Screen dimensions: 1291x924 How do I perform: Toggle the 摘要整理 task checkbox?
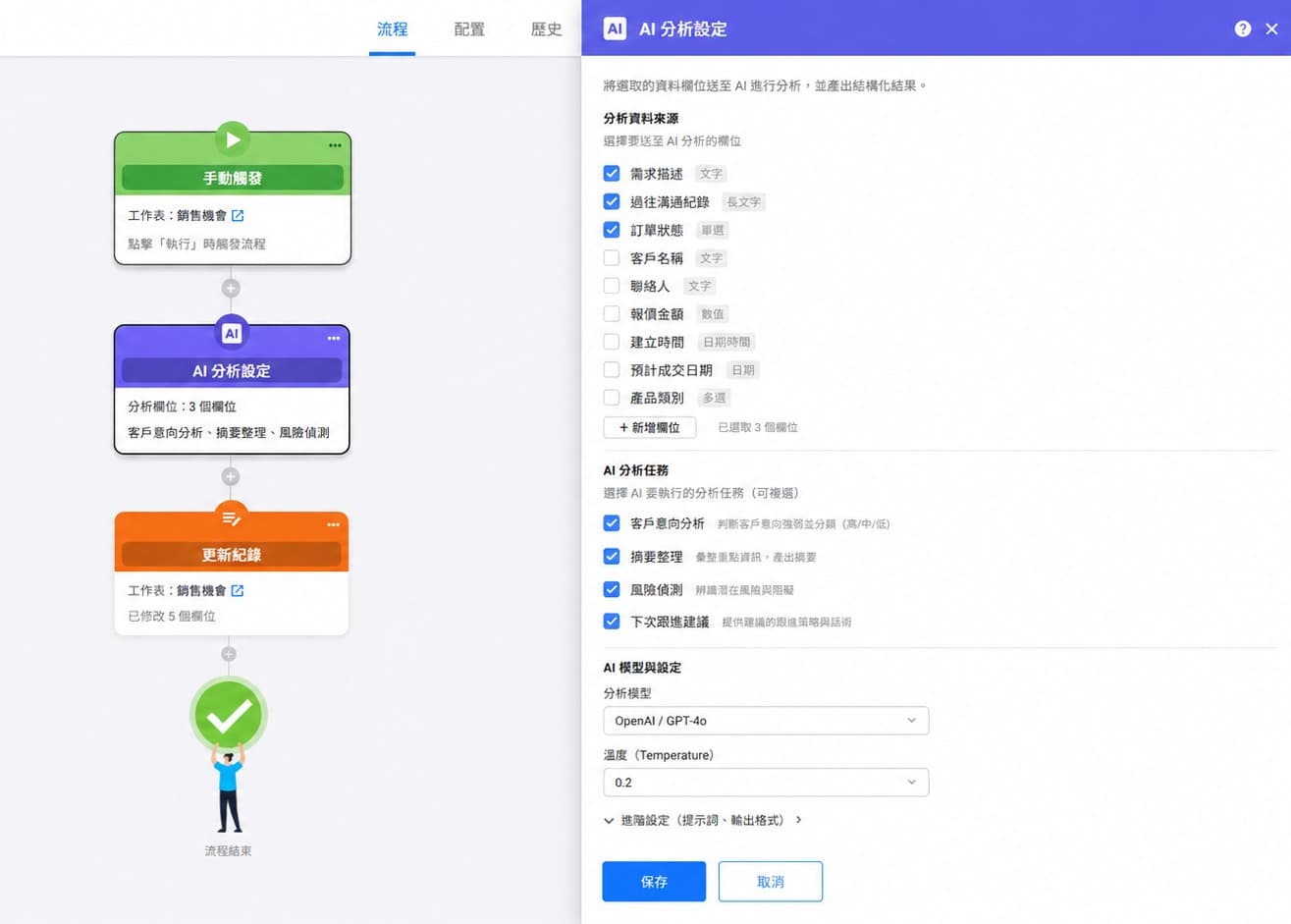[612, 556]
